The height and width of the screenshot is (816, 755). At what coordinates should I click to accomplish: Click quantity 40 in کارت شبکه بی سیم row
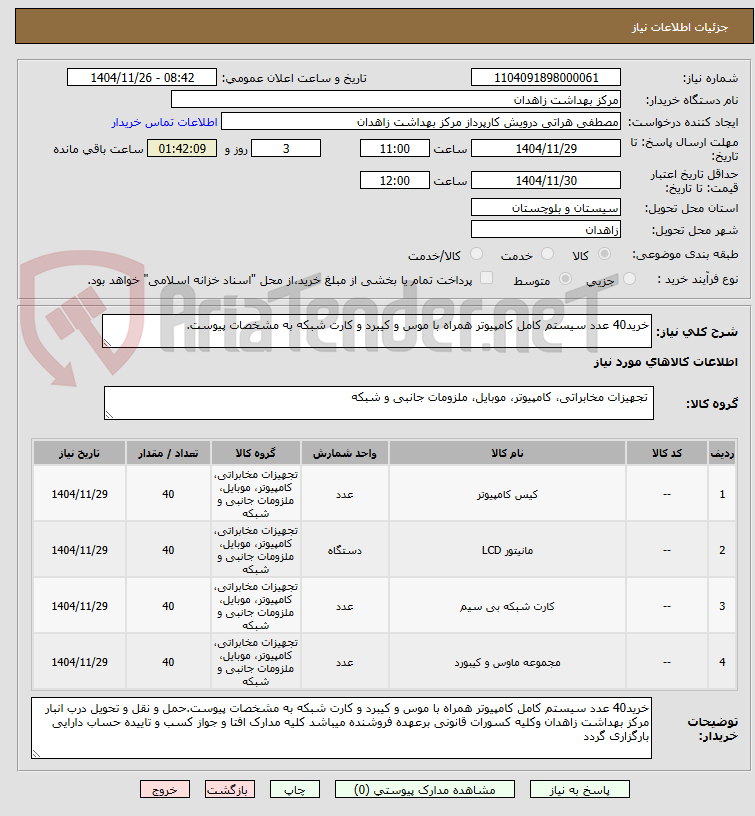[168, 606]
